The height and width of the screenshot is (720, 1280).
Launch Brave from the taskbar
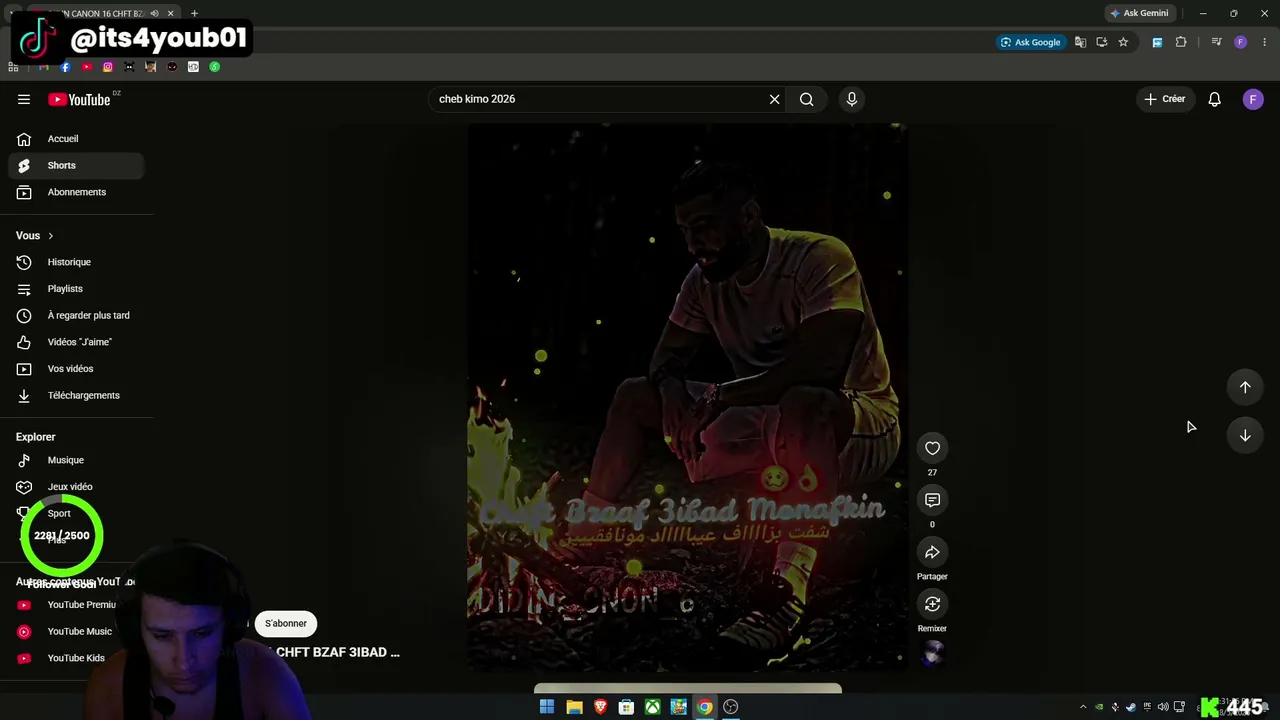coord(600,707)
